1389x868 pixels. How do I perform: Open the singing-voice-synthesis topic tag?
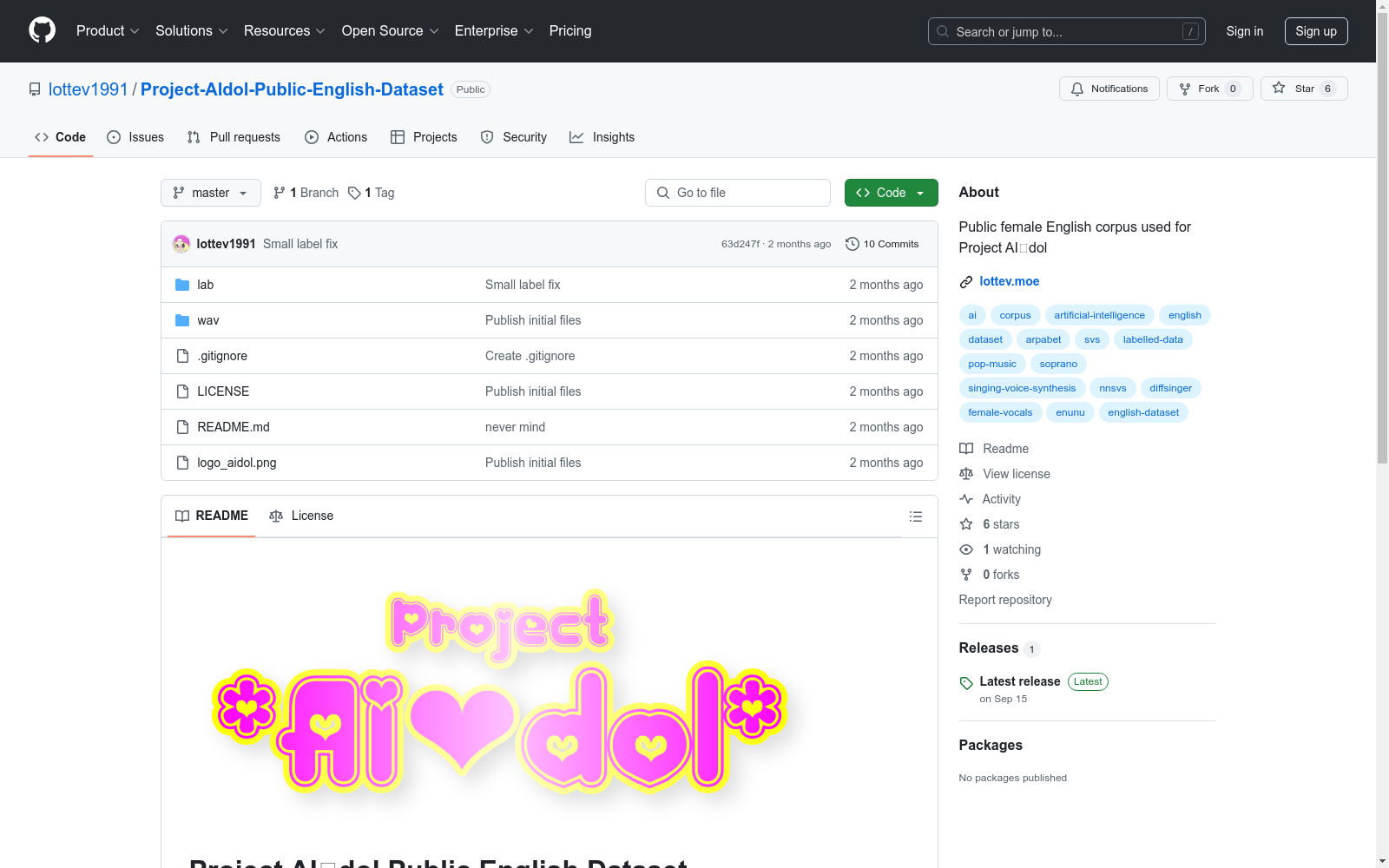(x=1022, y=388)
